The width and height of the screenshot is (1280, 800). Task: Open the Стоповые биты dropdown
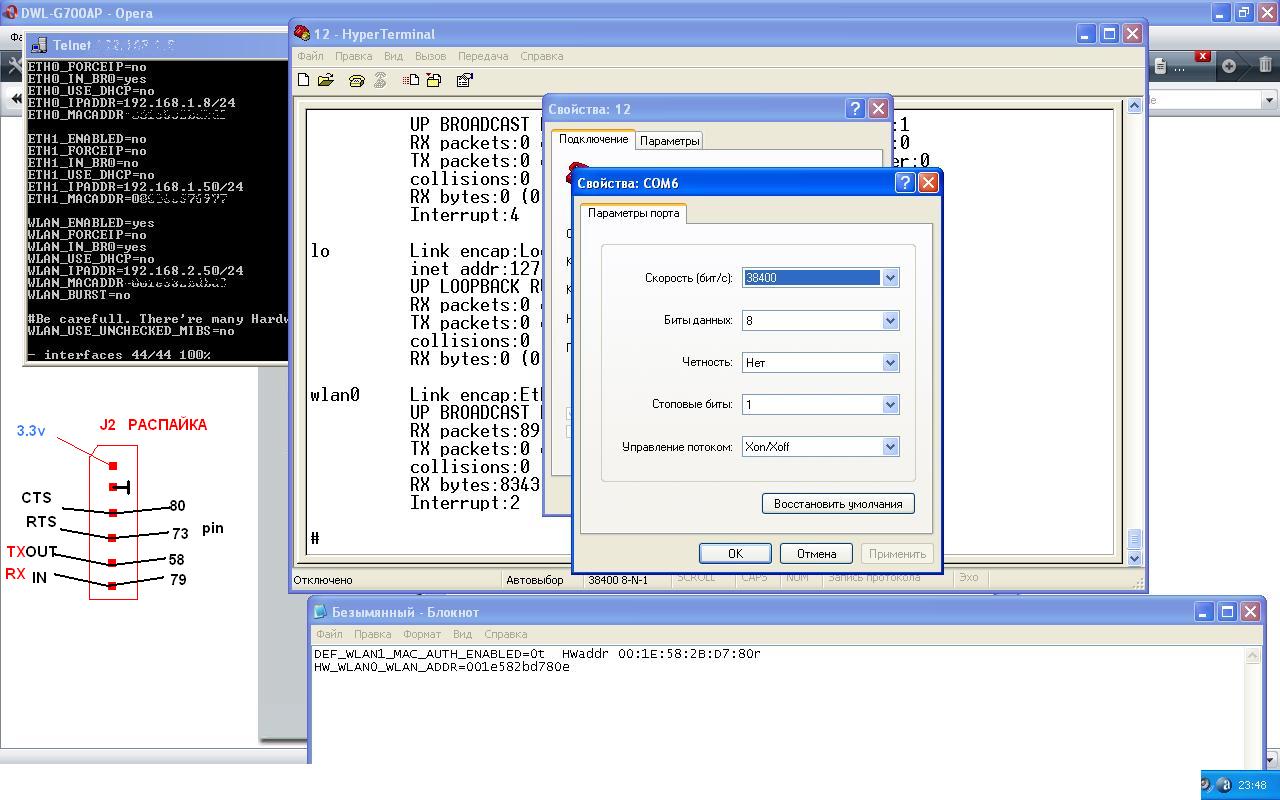click(x=890, y=404)
